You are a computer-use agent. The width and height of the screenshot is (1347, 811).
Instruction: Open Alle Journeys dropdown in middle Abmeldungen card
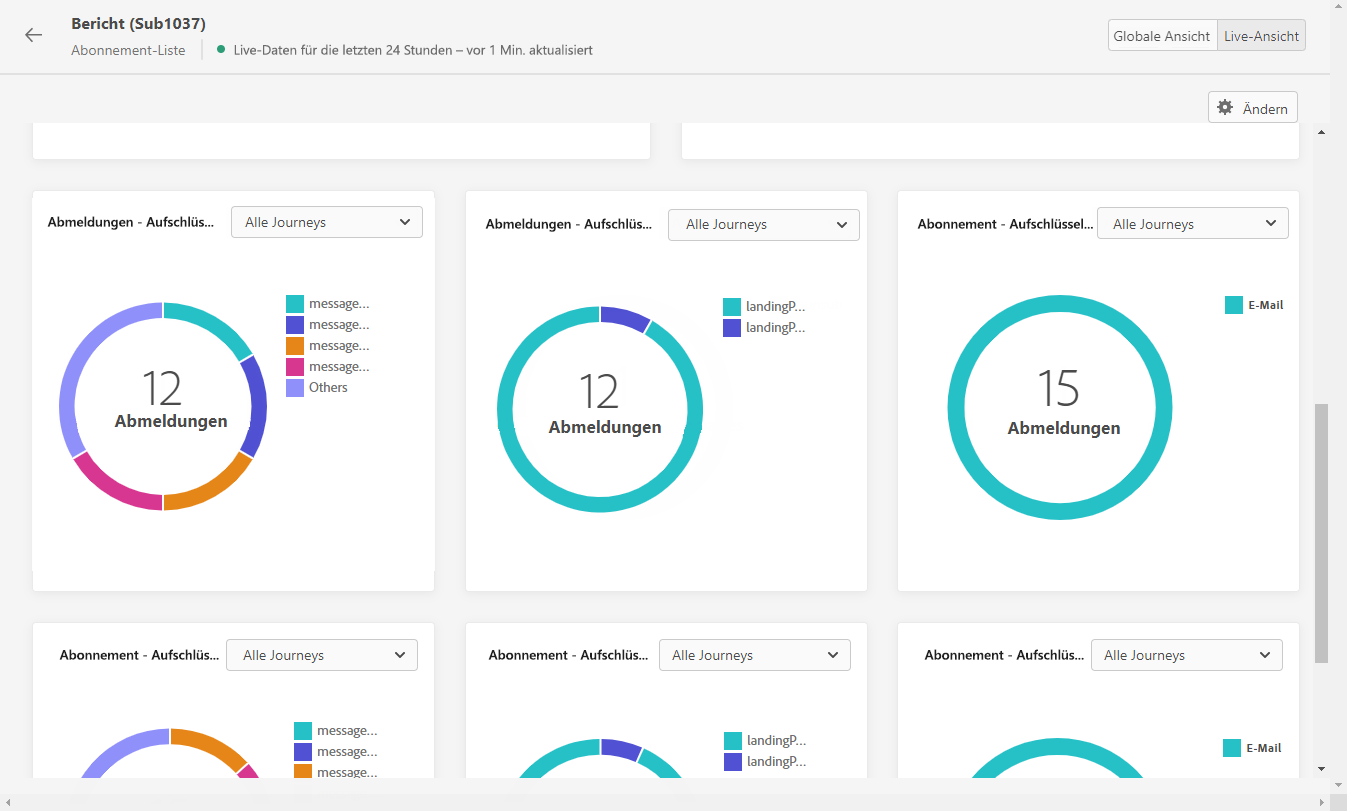click(764, 225)
